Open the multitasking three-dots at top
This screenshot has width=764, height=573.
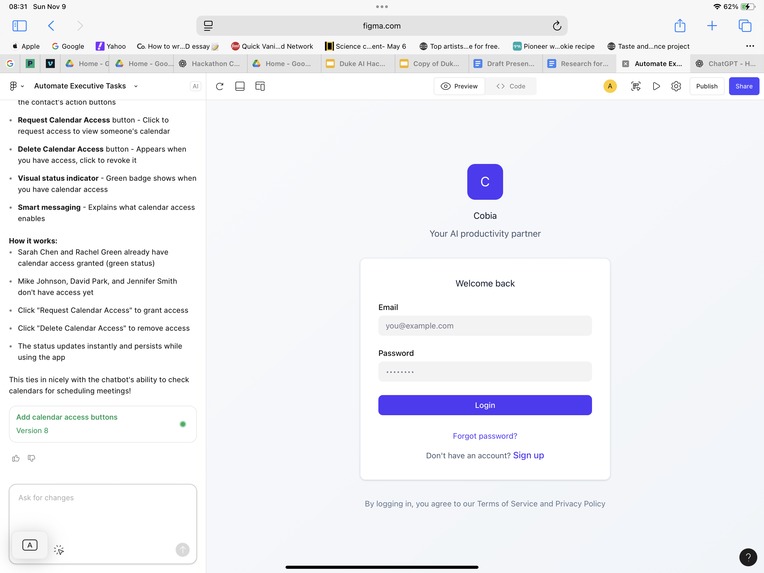(x=382, y=6)
